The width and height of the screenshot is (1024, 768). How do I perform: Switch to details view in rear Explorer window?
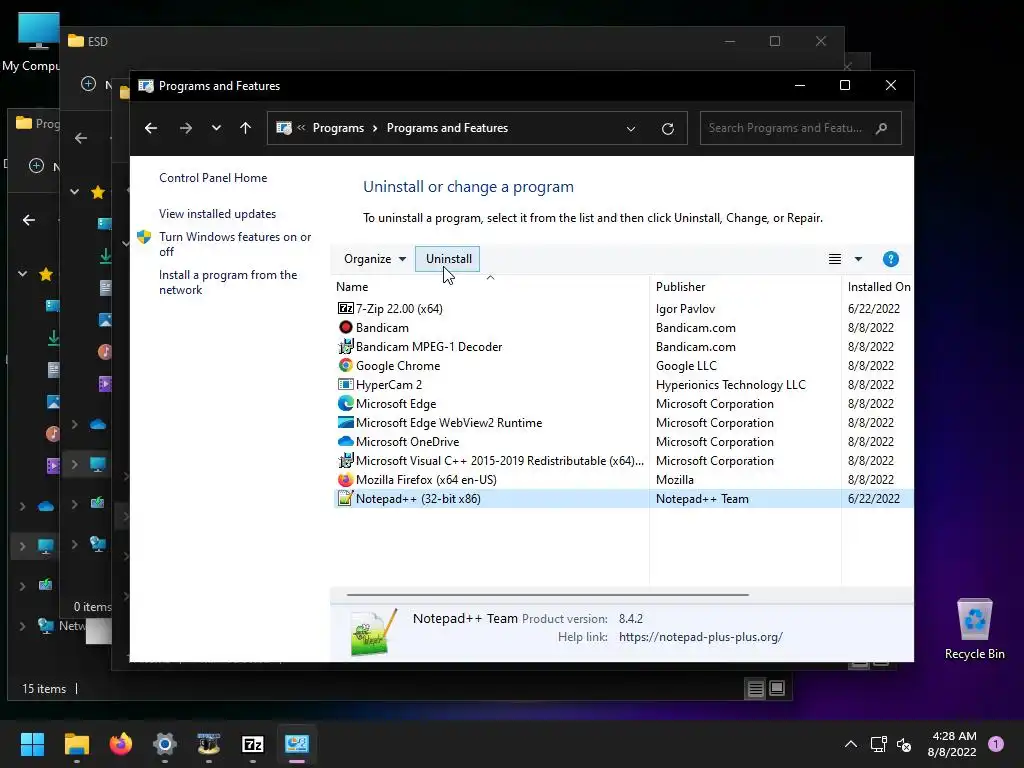pos(756,688)
